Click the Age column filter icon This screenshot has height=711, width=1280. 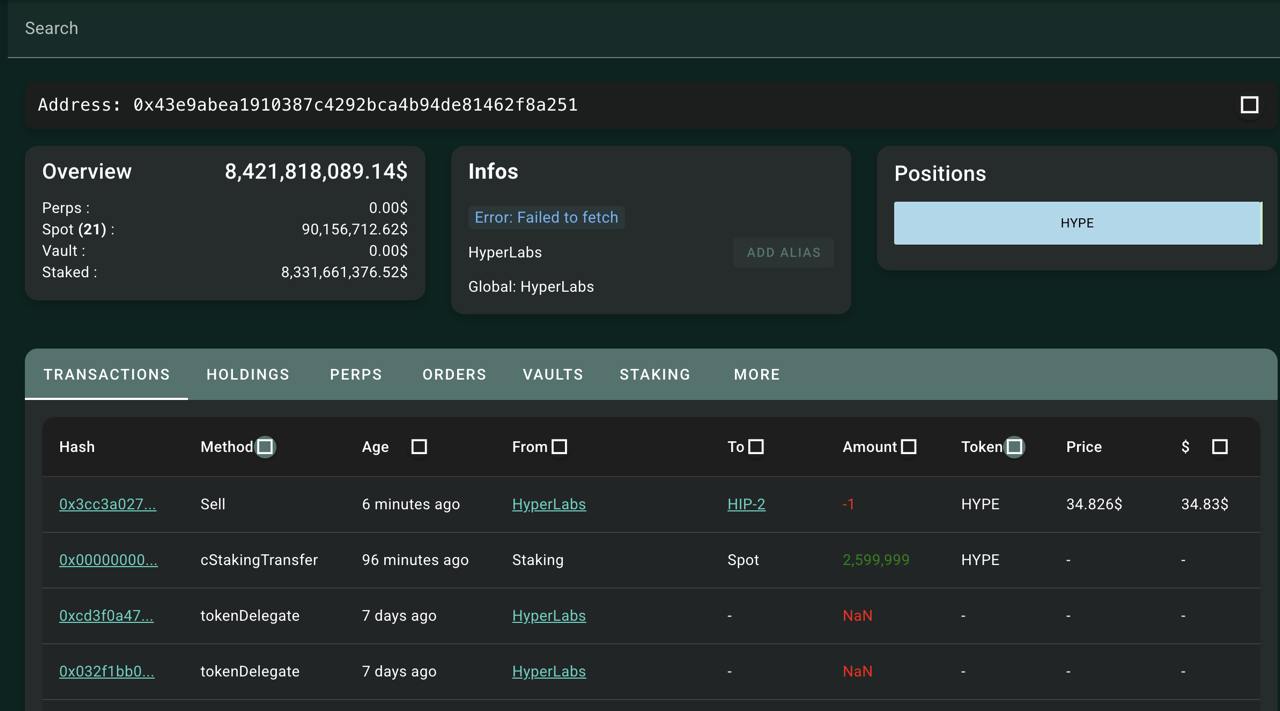[x=419, y=447]
